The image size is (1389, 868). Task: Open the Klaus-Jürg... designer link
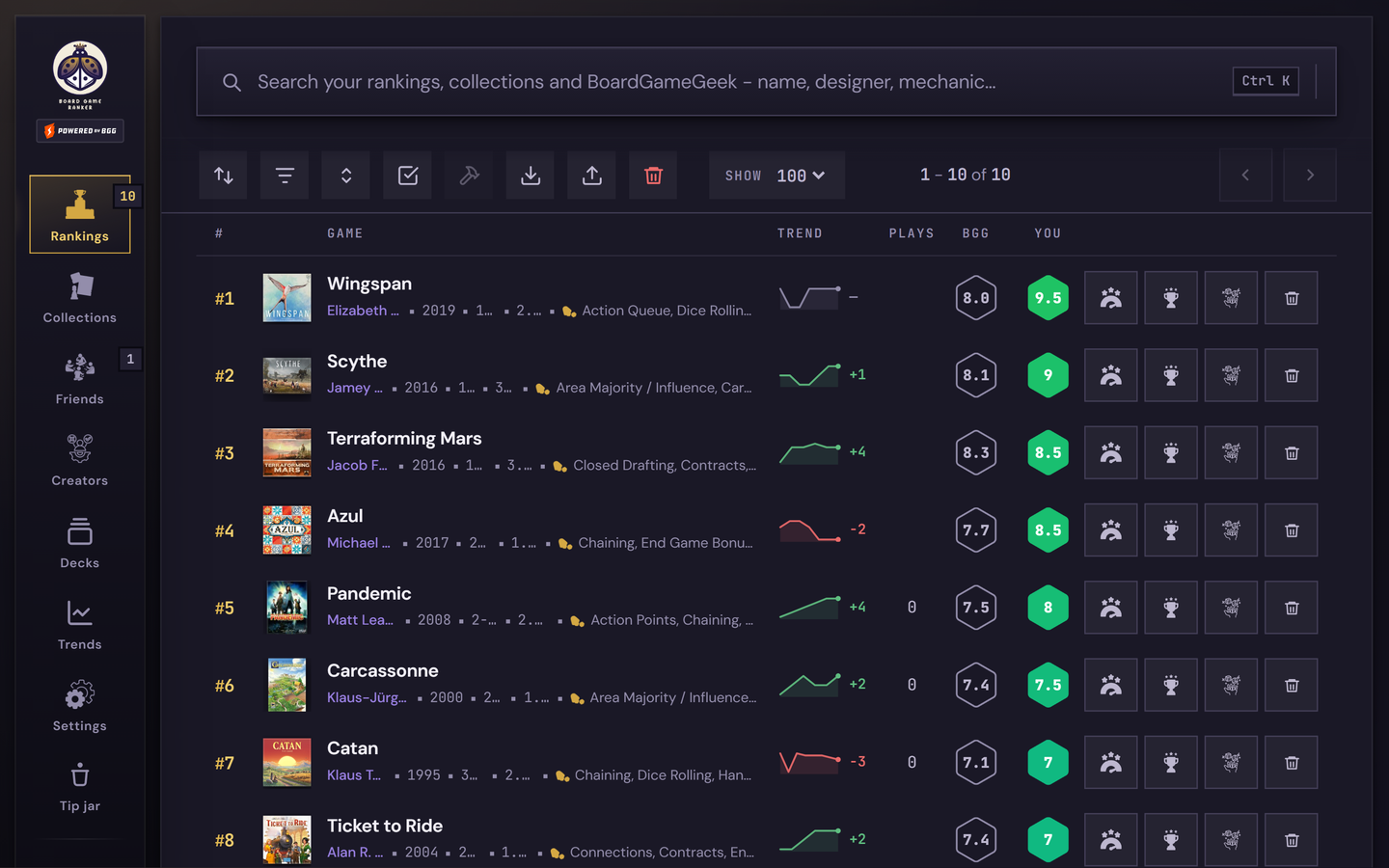coord(367,697)
